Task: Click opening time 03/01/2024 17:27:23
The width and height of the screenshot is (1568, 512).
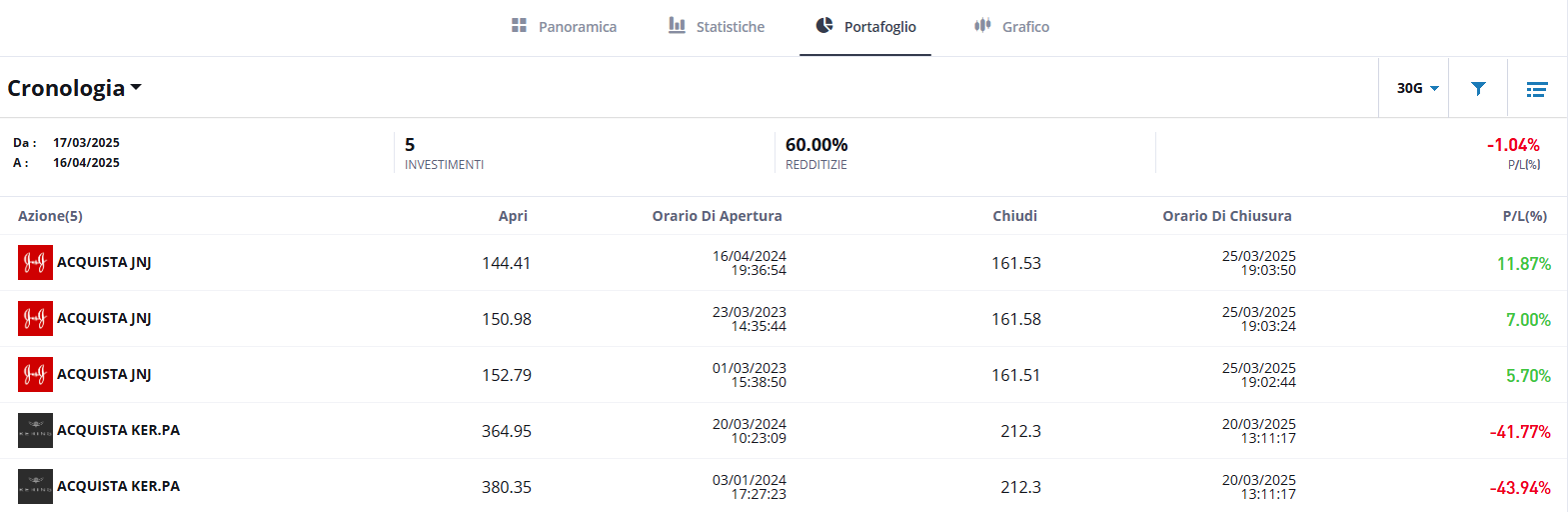Action: pyautogui.click(x=750, y=487)
